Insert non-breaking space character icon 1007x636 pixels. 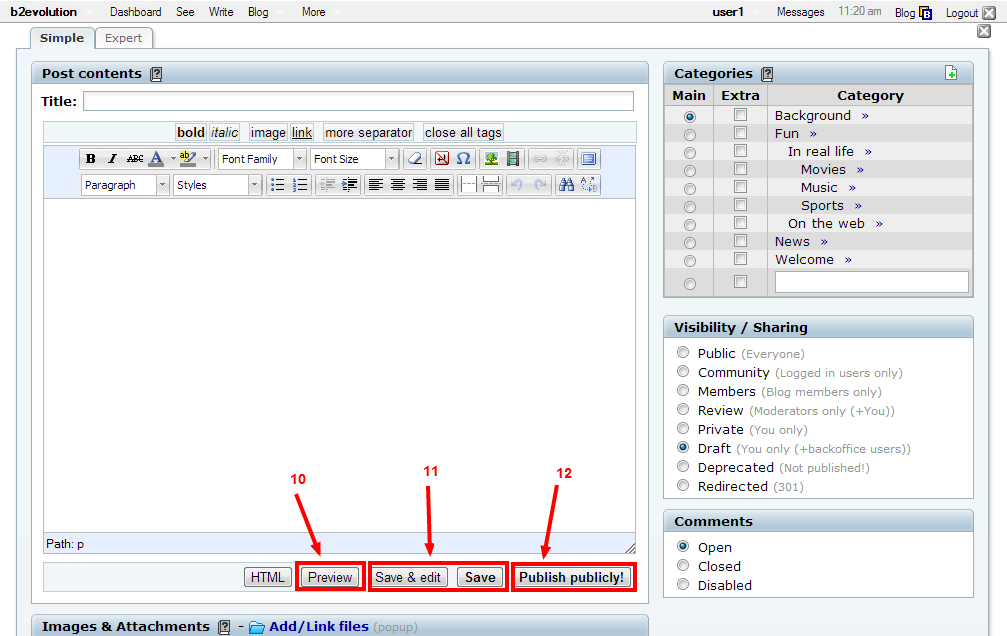coord(442,159)
